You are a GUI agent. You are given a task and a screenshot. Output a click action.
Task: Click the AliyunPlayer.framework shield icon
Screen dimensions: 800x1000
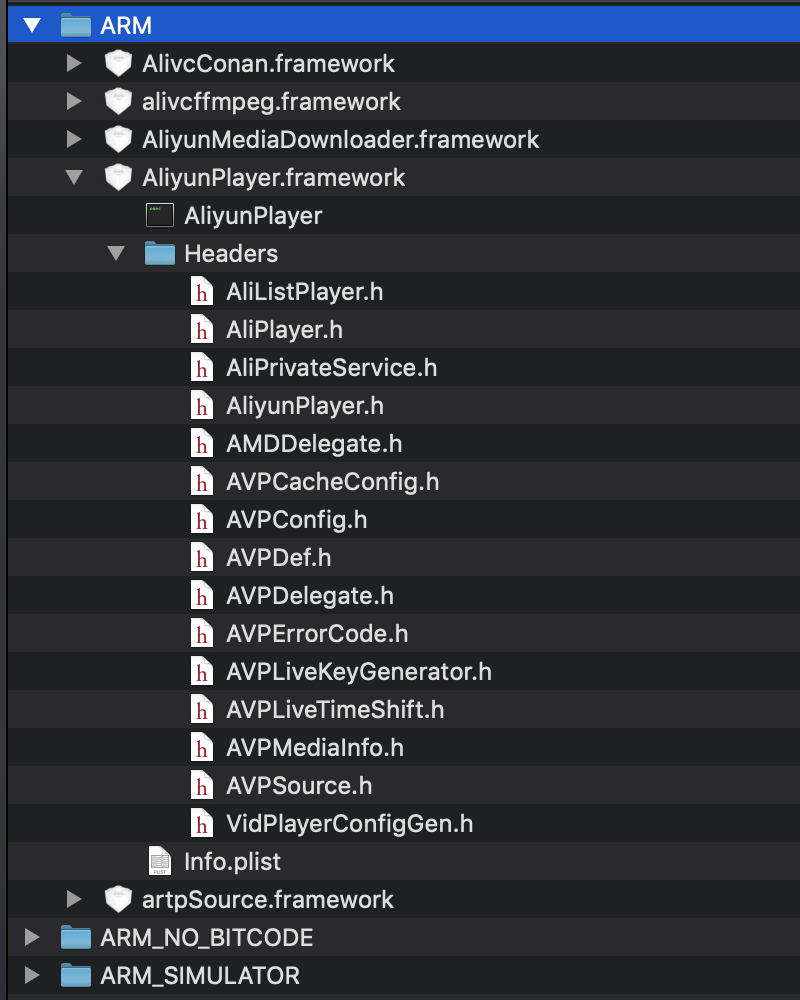click(118, 177)
